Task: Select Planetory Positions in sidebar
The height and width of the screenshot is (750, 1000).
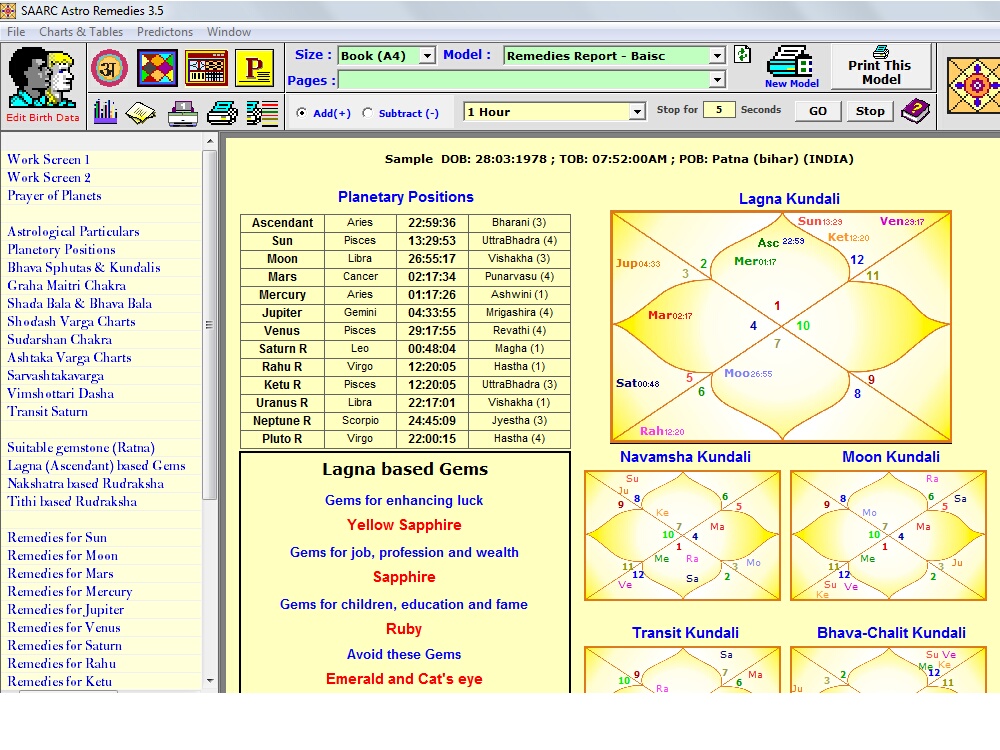Action: point(61,249)
